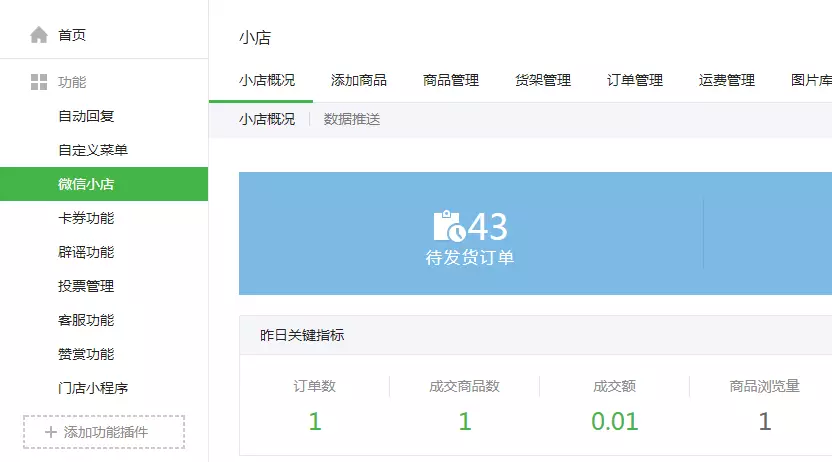The height and width of the screenshot is (462, 832).
Task: Click the 待发货订单 label
Action: point(470,258)
